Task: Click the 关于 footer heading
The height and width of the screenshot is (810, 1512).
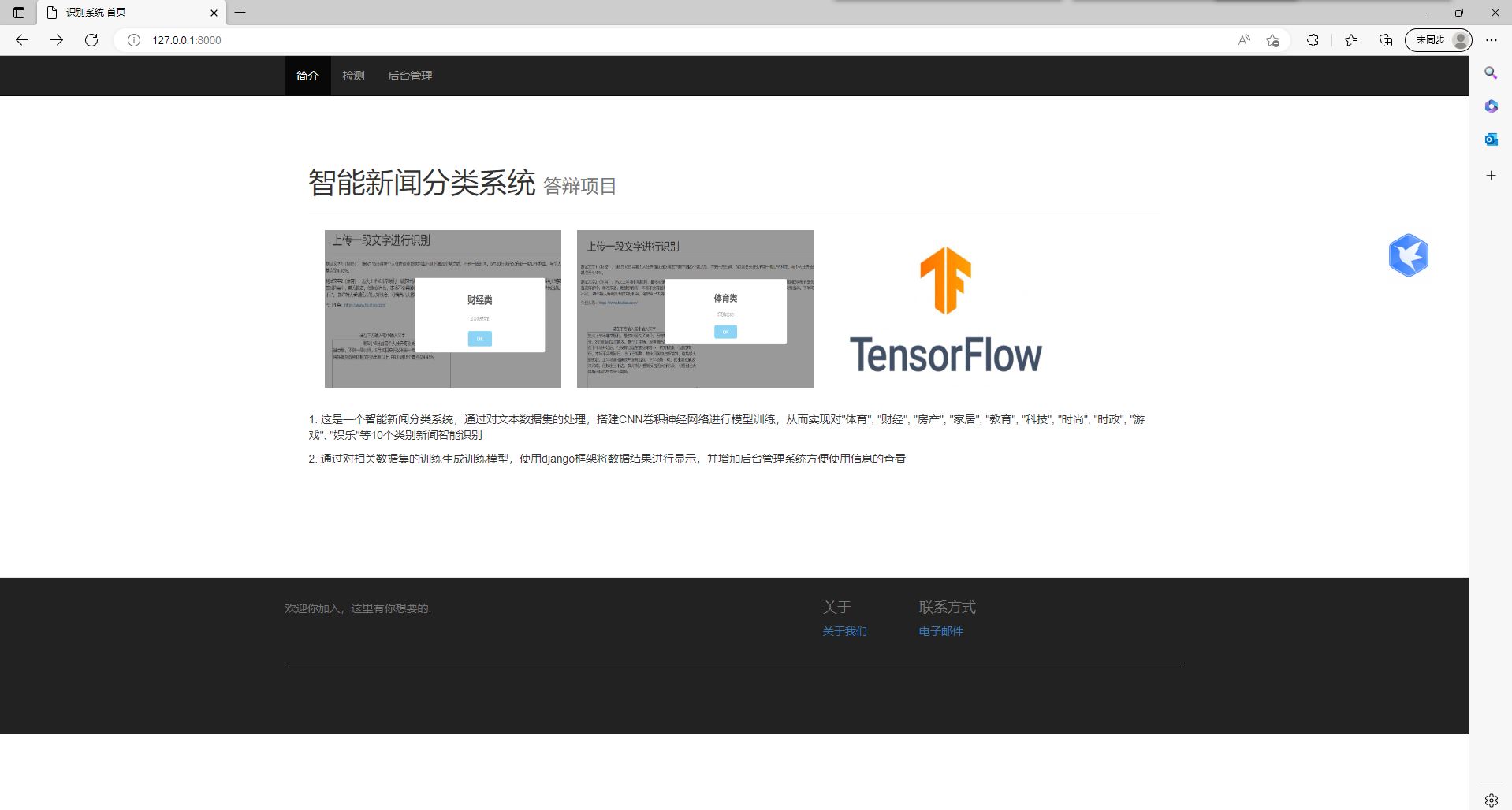Action: (x=837, y=607)
